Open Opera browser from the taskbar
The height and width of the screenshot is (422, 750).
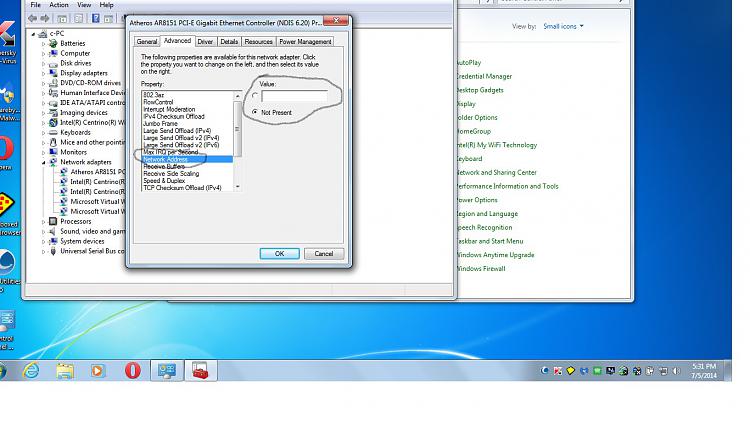click(x=132, y=371)
